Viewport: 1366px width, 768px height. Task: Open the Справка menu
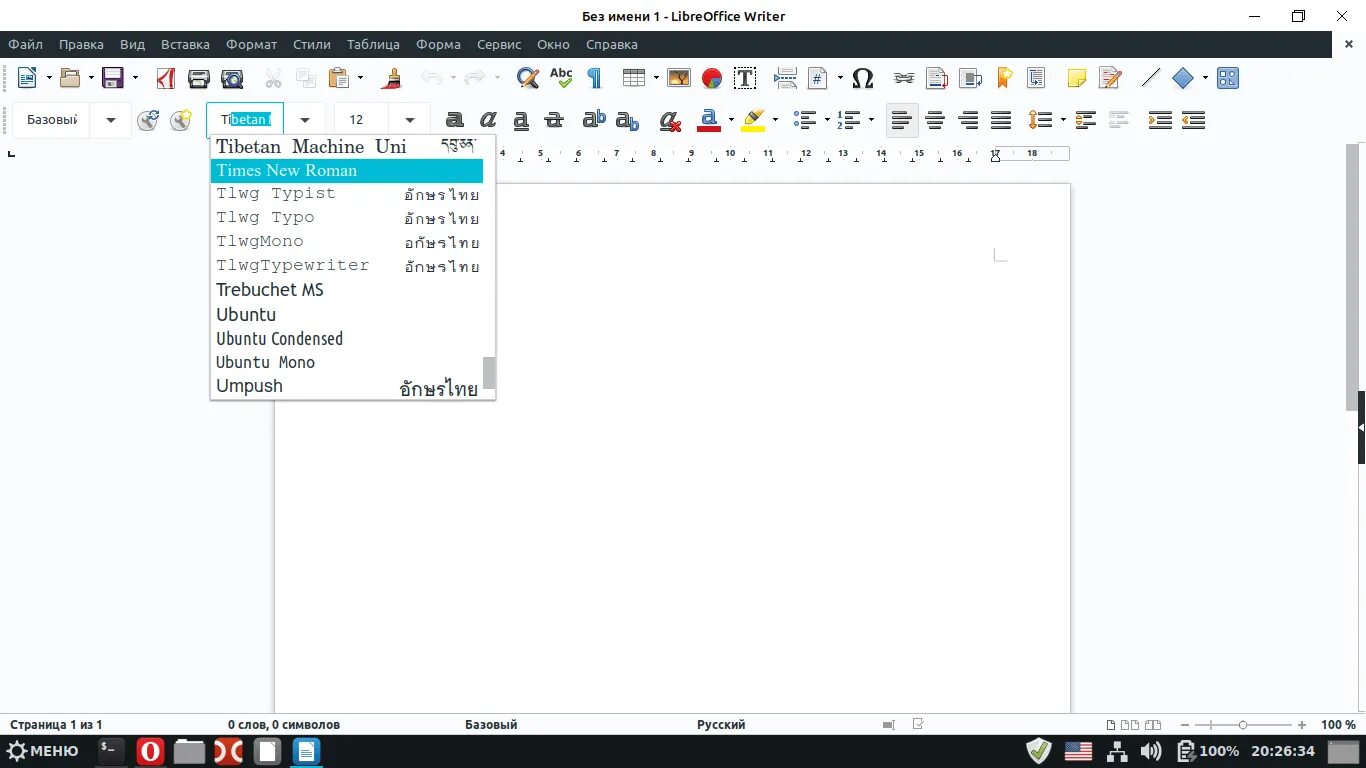tap(612, 44)
